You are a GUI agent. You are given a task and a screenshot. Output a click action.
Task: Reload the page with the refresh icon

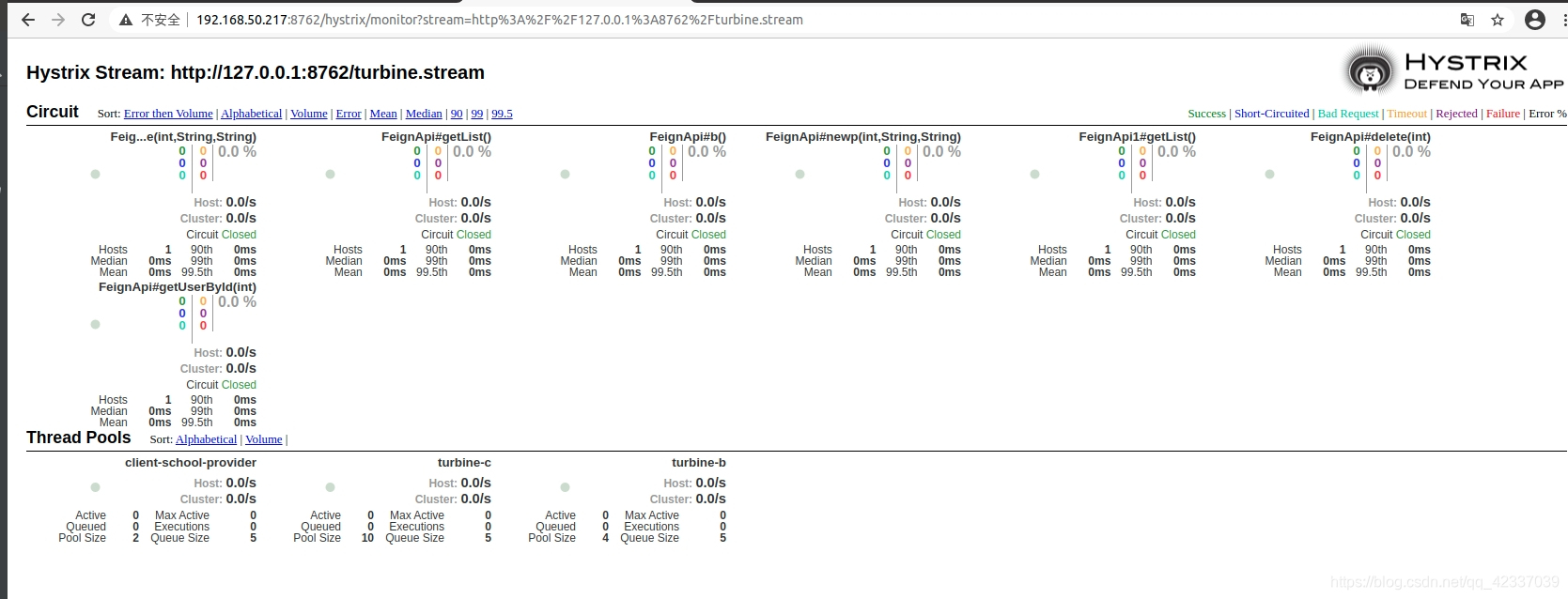point(88,20)
